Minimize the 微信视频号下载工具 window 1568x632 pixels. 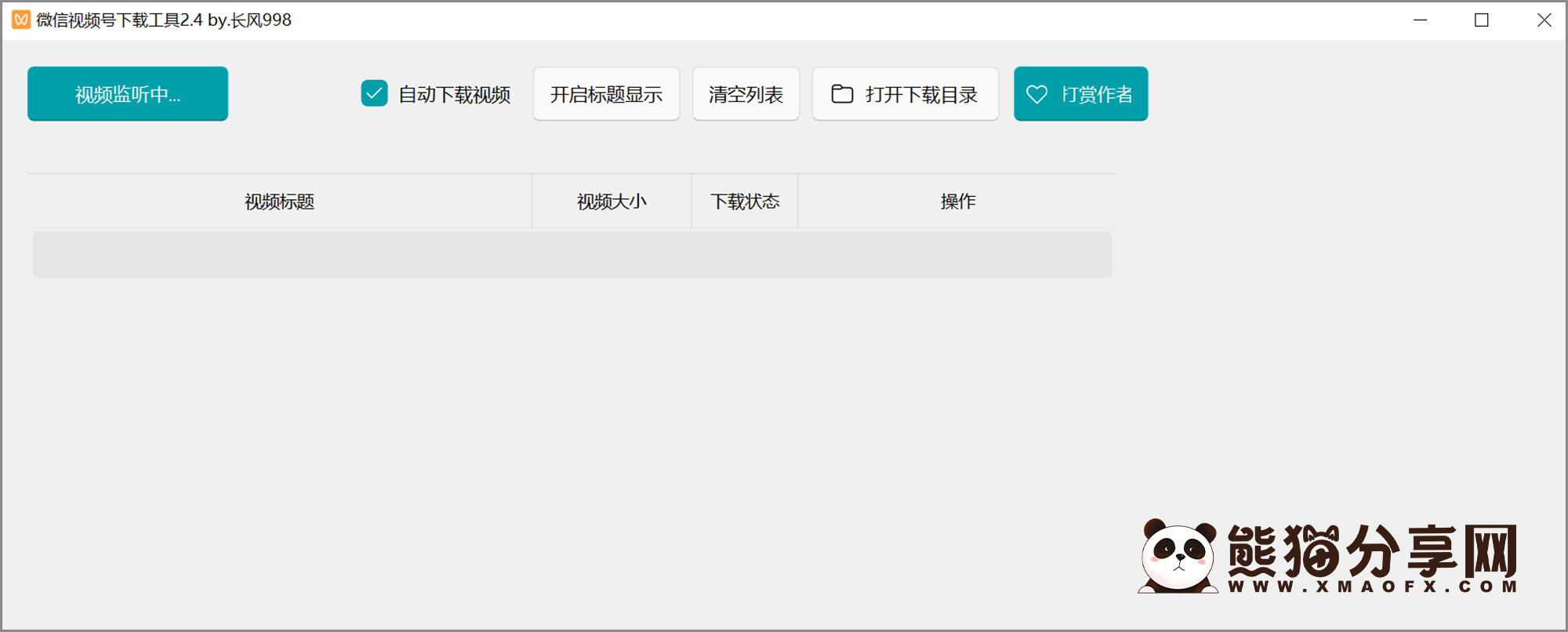(x=1420, y=20)
